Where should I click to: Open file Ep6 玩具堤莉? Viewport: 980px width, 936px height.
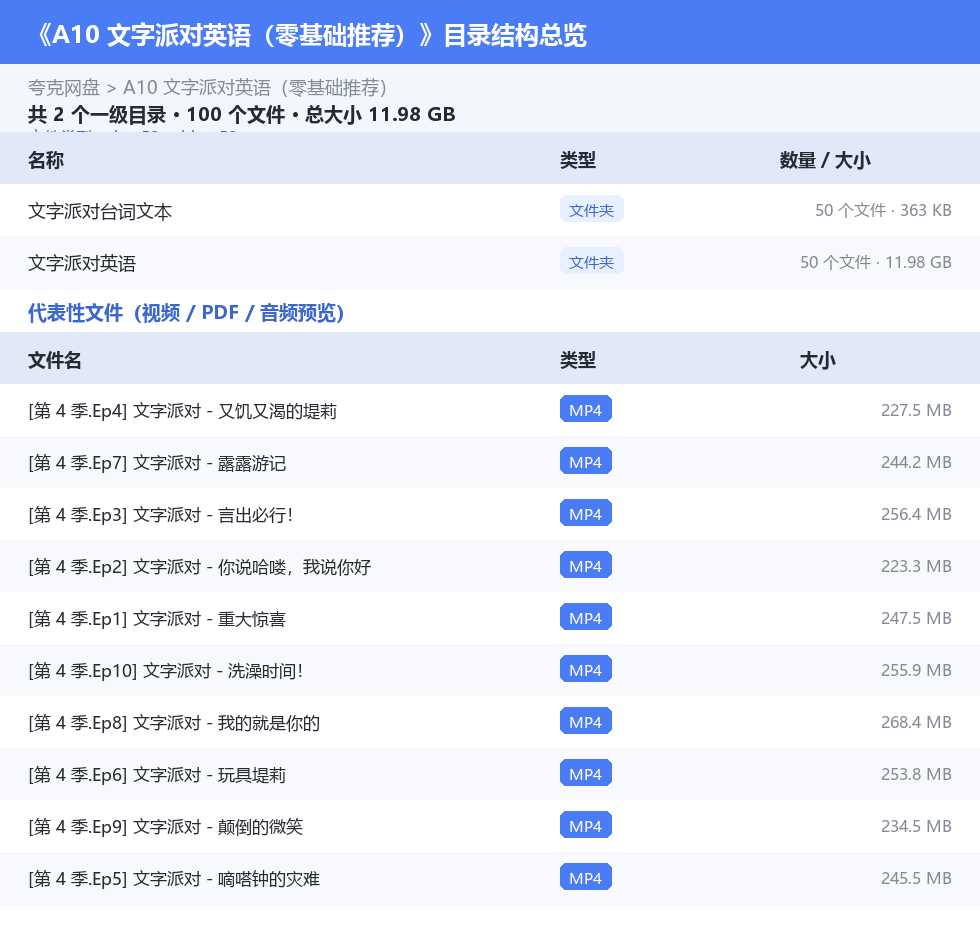[x=157, y=775]
